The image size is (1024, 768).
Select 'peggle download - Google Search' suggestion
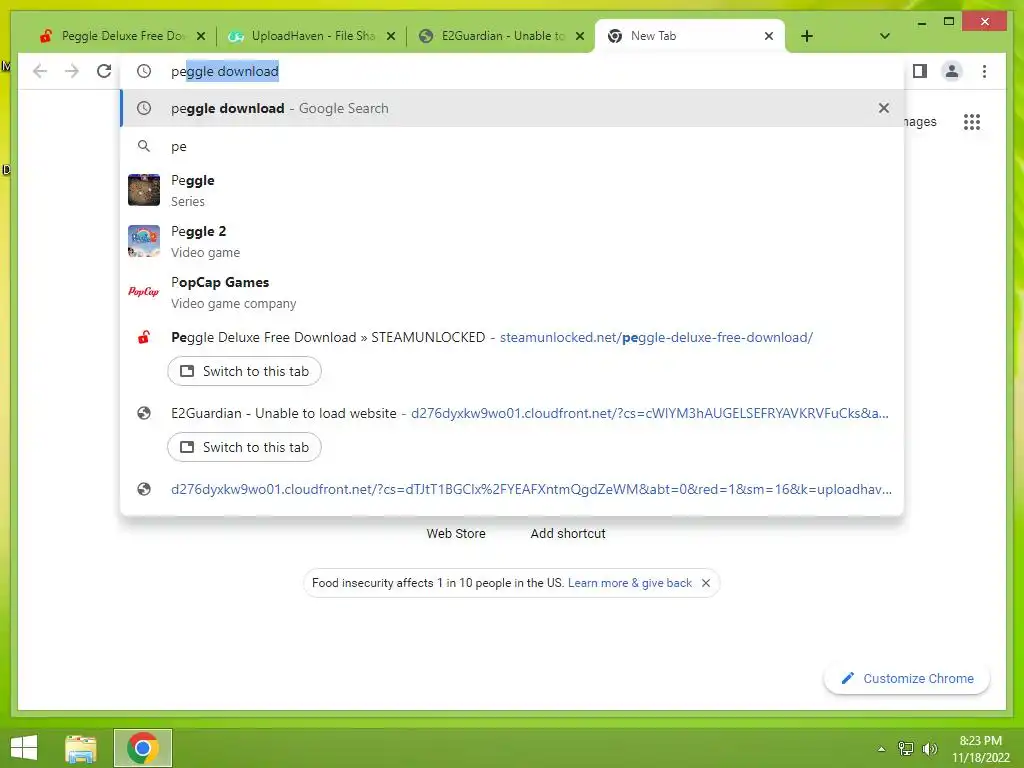pos(512,108)
